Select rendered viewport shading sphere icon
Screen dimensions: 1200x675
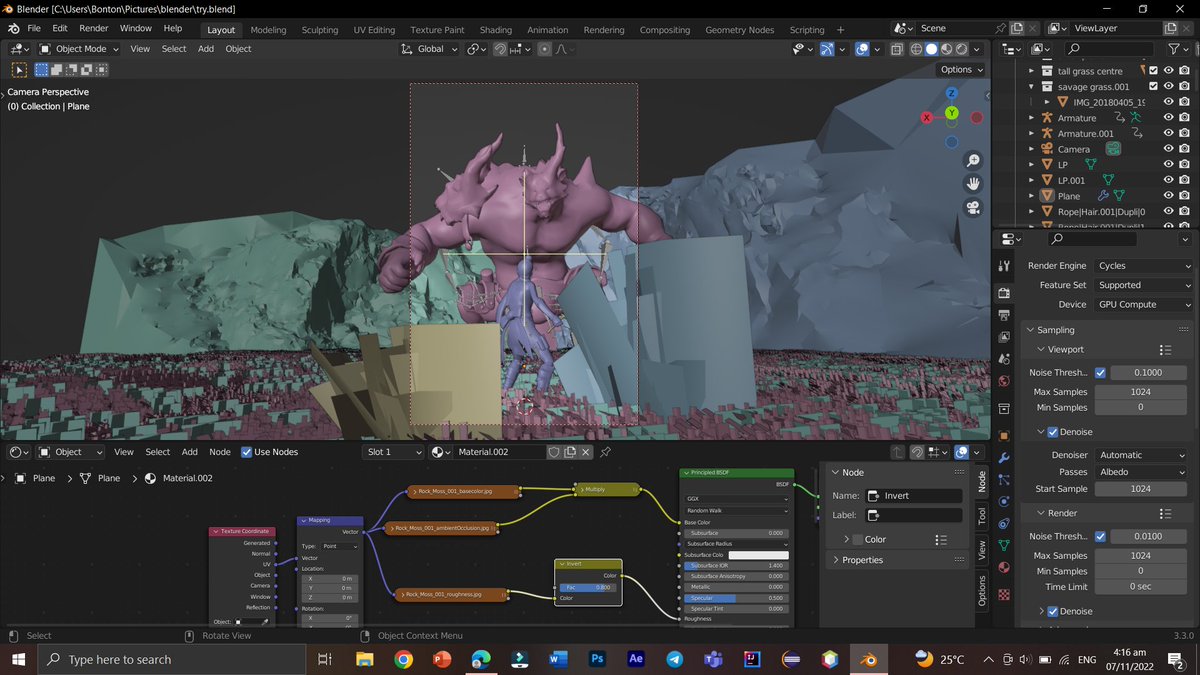tap(962, 49)
